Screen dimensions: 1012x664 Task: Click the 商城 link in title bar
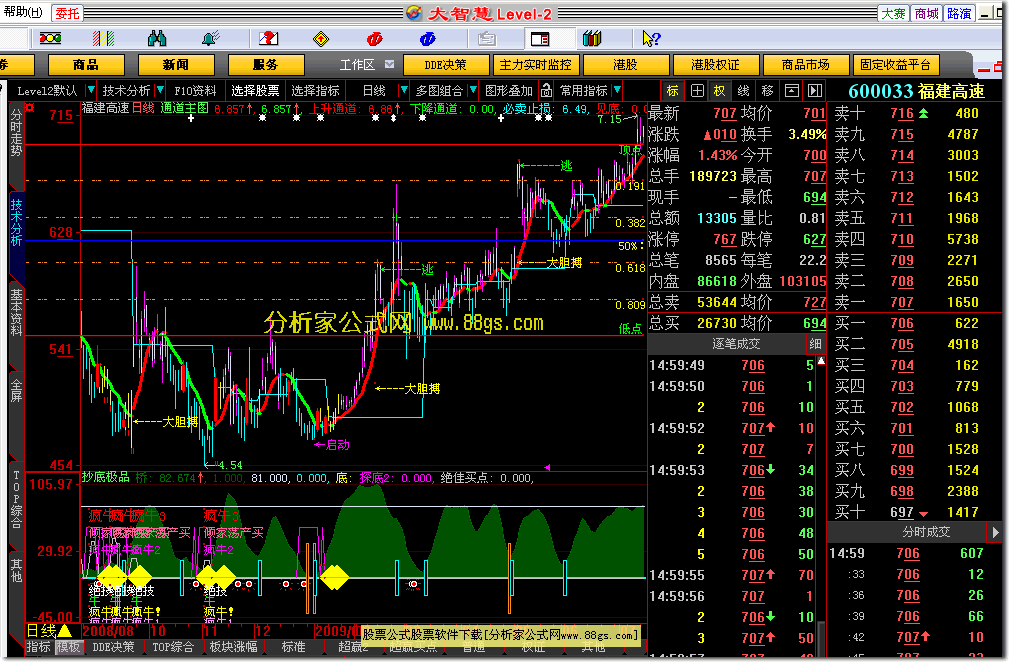pos(926,13)
